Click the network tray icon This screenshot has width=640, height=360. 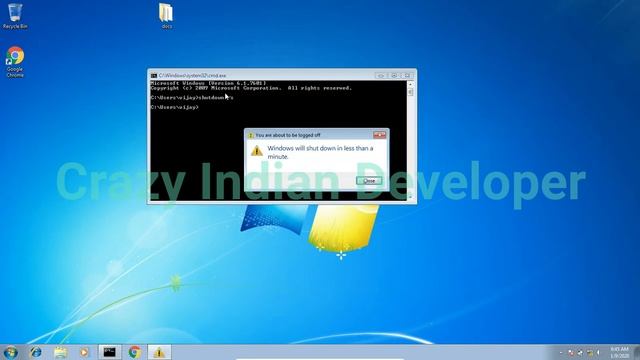[x=589, y=352]
